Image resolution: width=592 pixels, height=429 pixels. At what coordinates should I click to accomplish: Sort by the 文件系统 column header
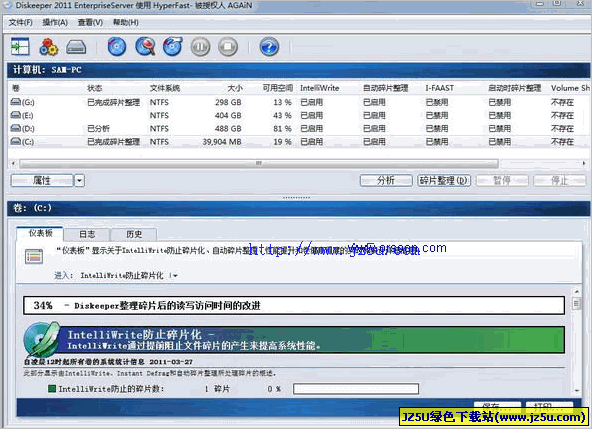165,88
